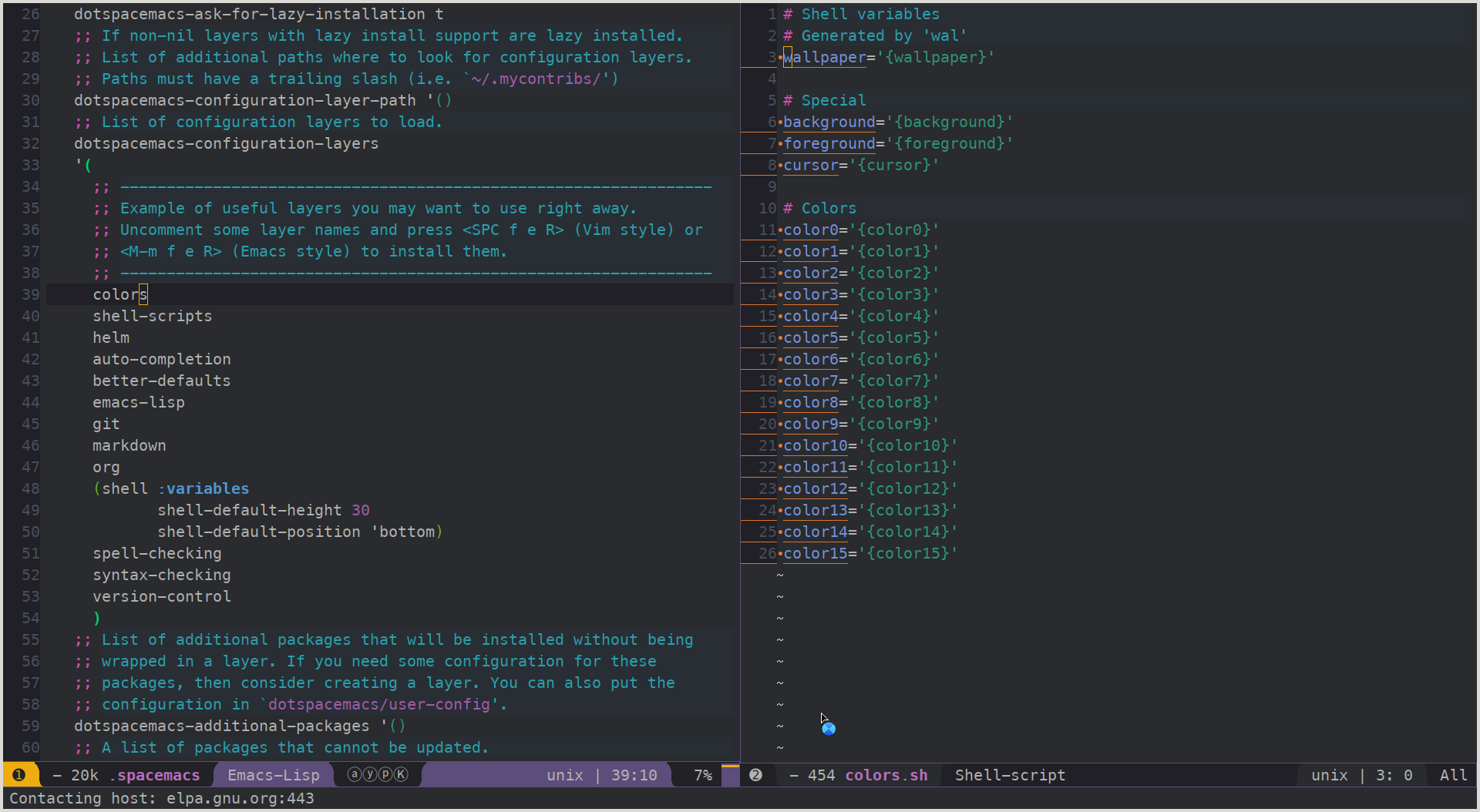Click the window number 1 indicator
This screenshot has height=812, width=1480.
point(19,775)
